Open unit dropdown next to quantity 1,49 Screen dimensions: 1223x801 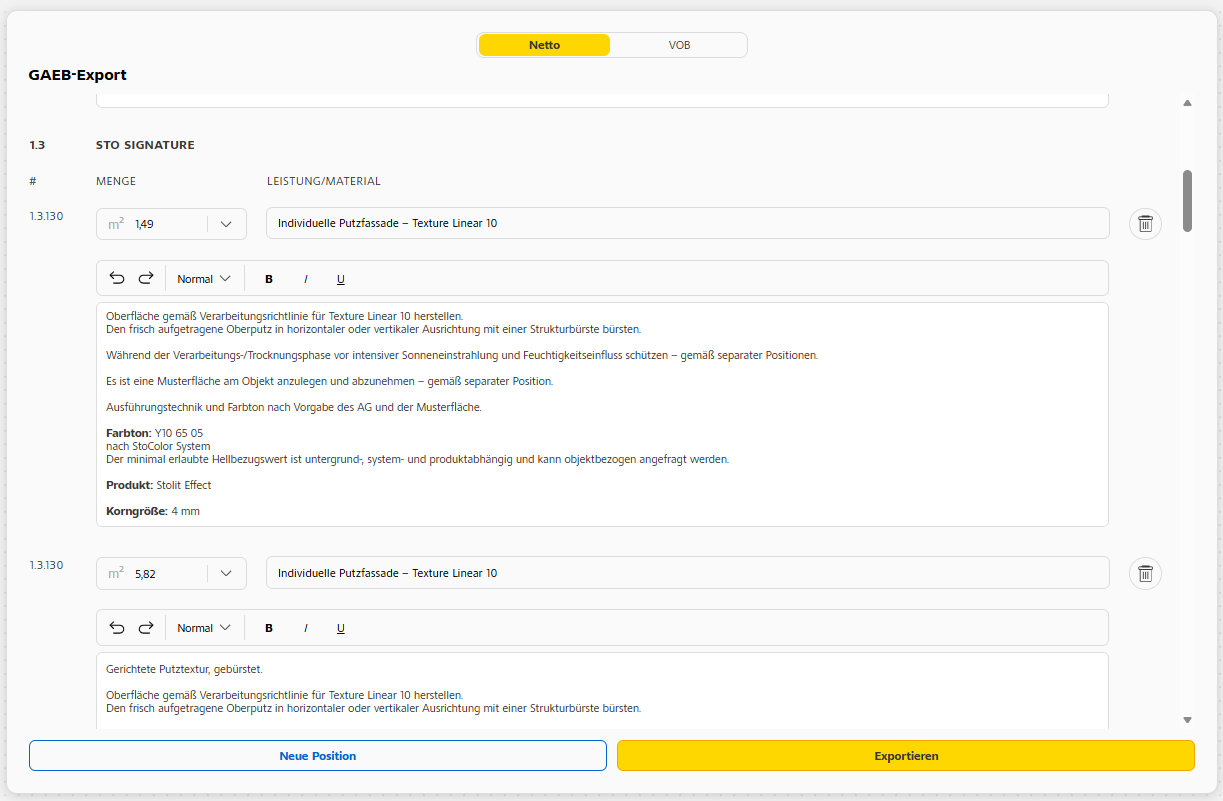[x=226, y=224]
